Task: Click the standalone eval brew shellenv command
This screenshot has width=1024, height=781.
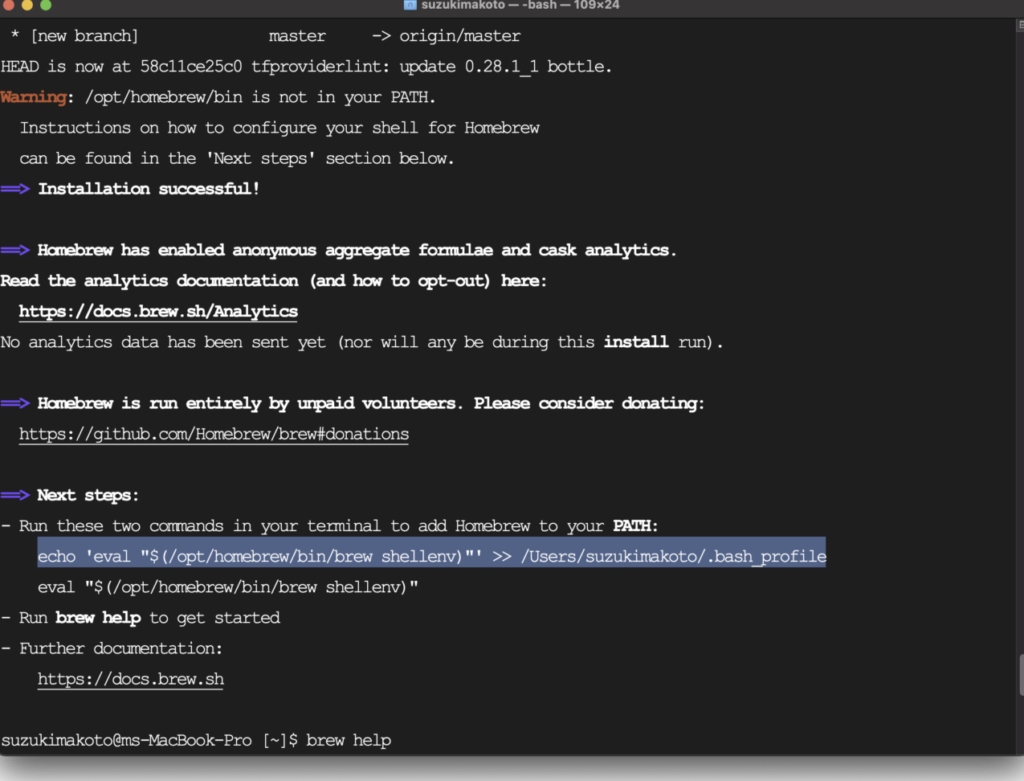Action: click(228, 587)
